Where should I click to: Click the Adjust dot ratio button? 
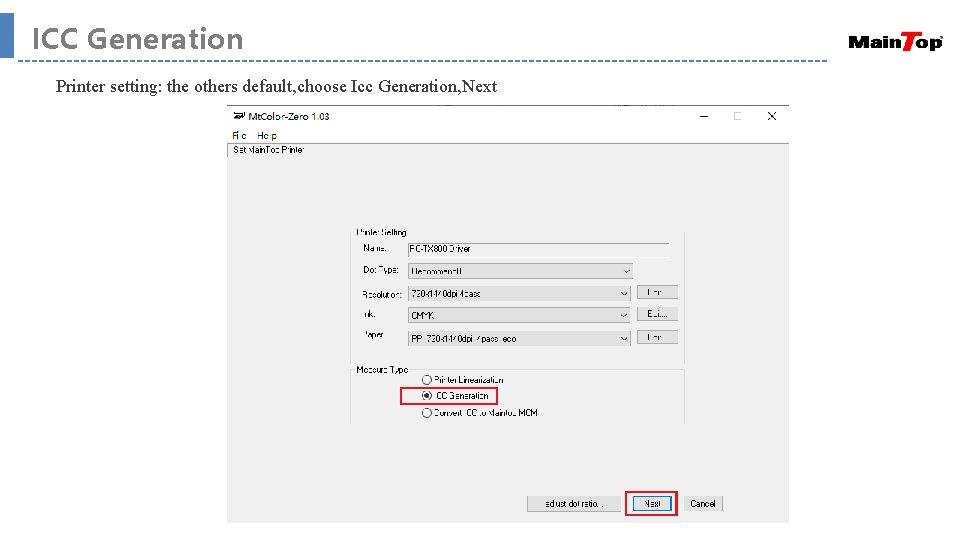pyautogui.click(x=574, y=504)
